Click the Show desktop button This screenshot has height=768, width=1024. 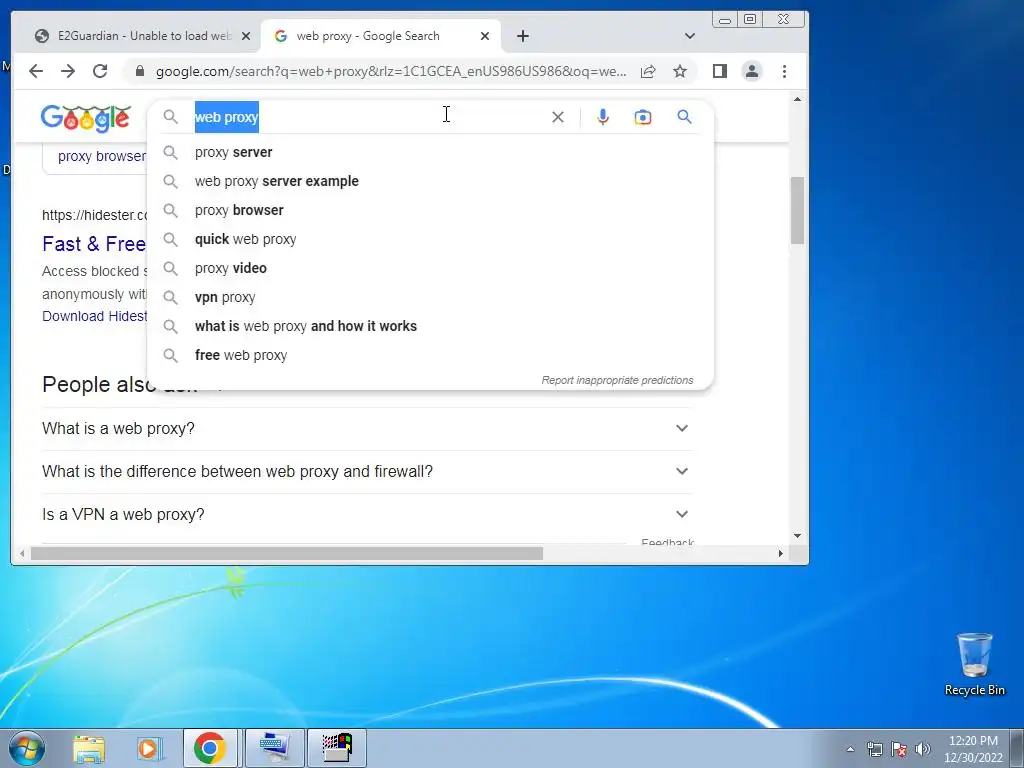(1017, 748)
